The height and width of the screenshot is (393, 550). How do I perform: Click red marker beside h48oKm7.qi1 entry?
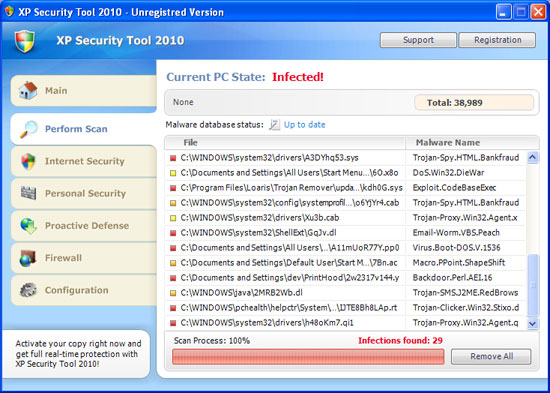(173, 323)
